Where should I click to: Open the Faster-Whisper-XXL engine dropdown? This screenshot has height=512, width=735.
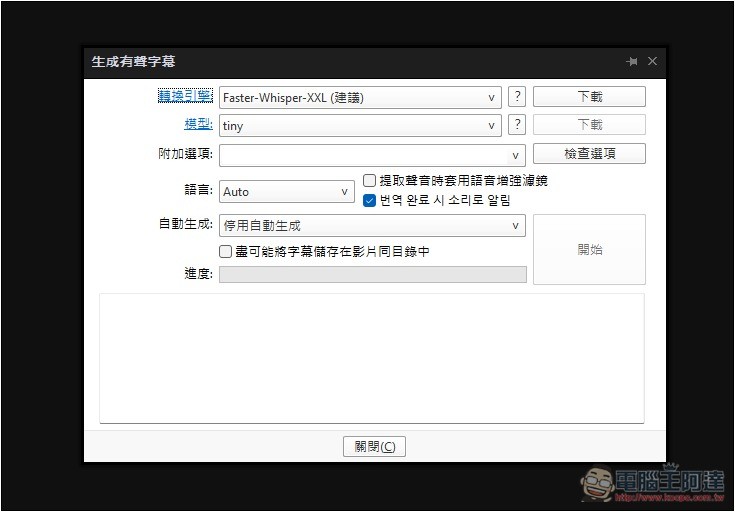(360, 98)
